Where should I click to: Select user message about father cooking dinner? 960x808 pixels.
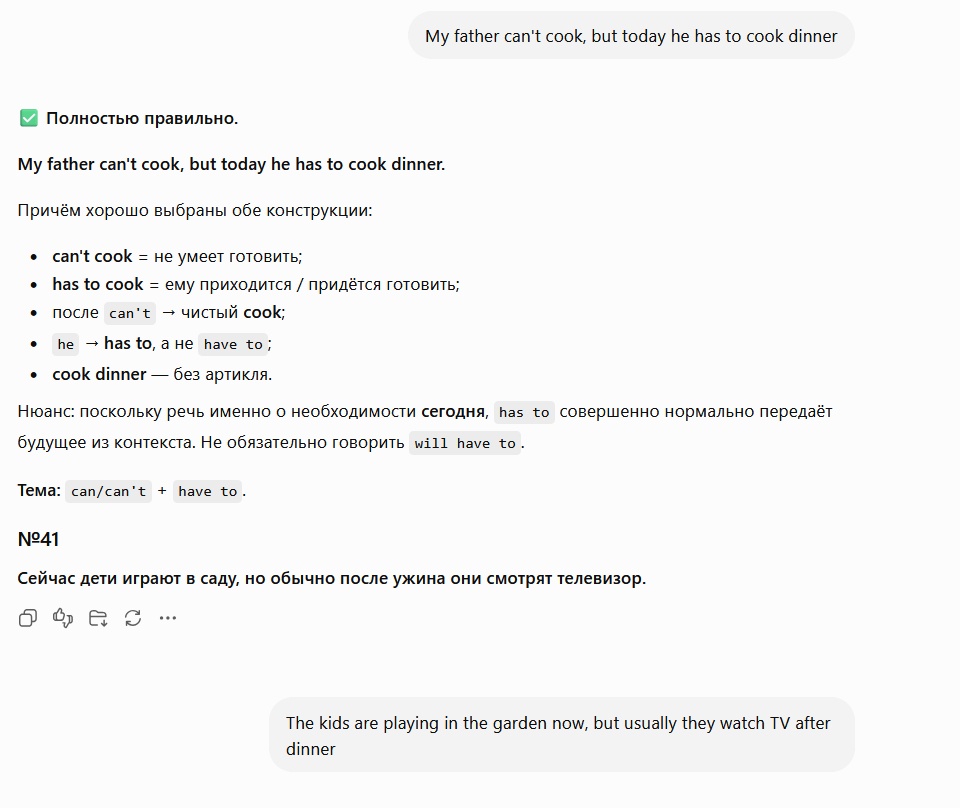tap(631, 36)
